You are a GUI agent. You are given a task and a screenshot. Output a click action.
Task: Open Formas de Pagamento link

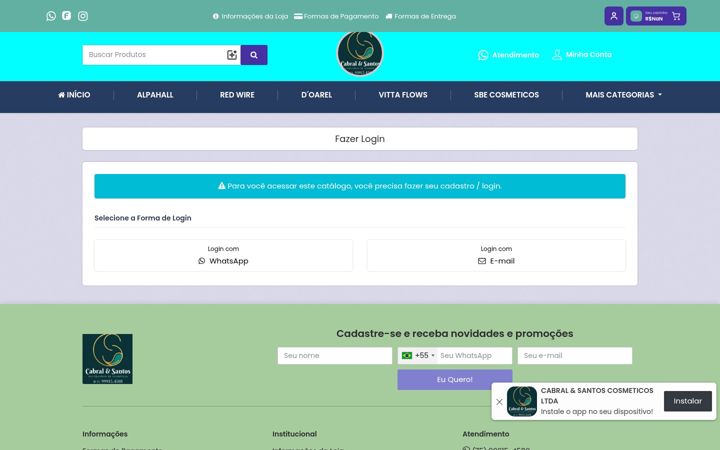point(337,16)
